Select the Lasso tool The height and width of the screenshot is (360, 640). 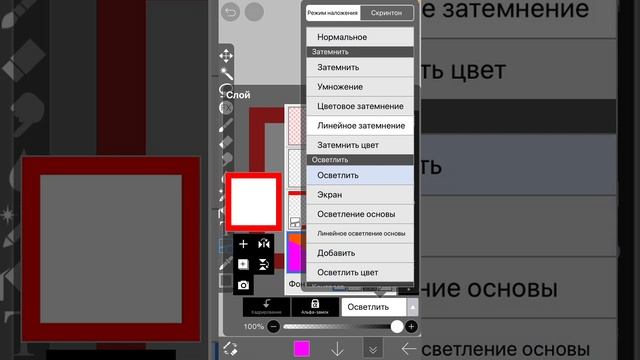tap(225, 89)
